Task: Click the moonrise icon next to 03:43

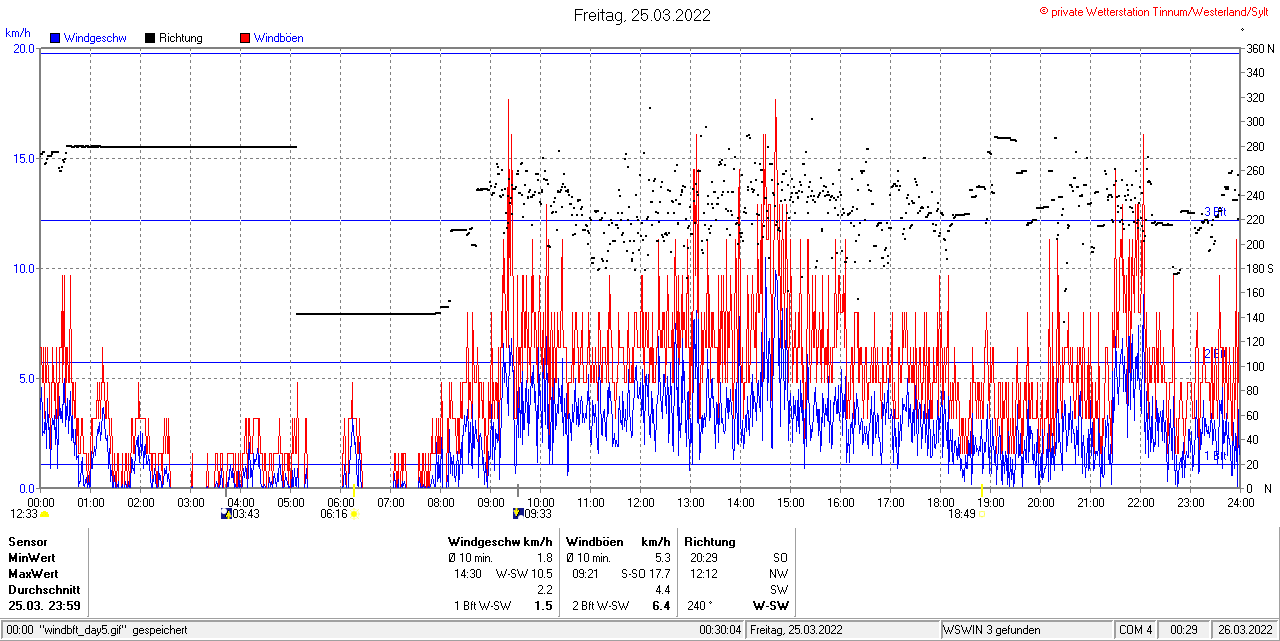Action: pyautogui.click(x=226, y=514)
